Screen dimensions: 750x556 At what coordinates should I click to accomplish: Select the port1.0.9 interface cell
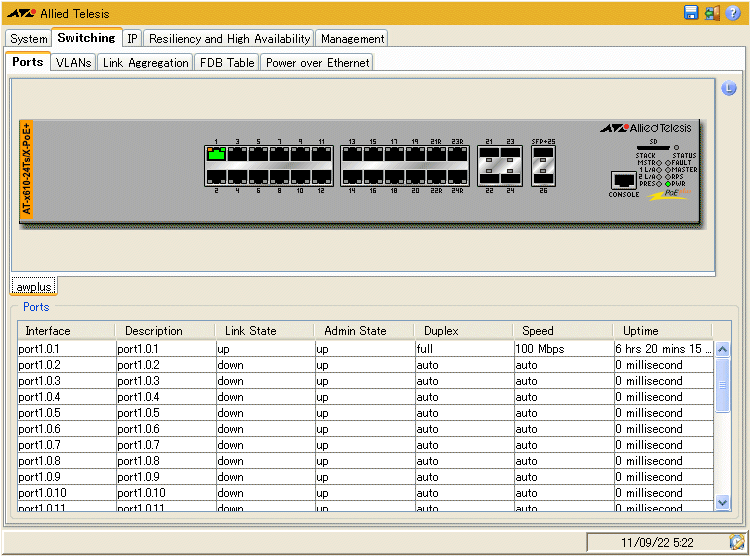[66, 477]
